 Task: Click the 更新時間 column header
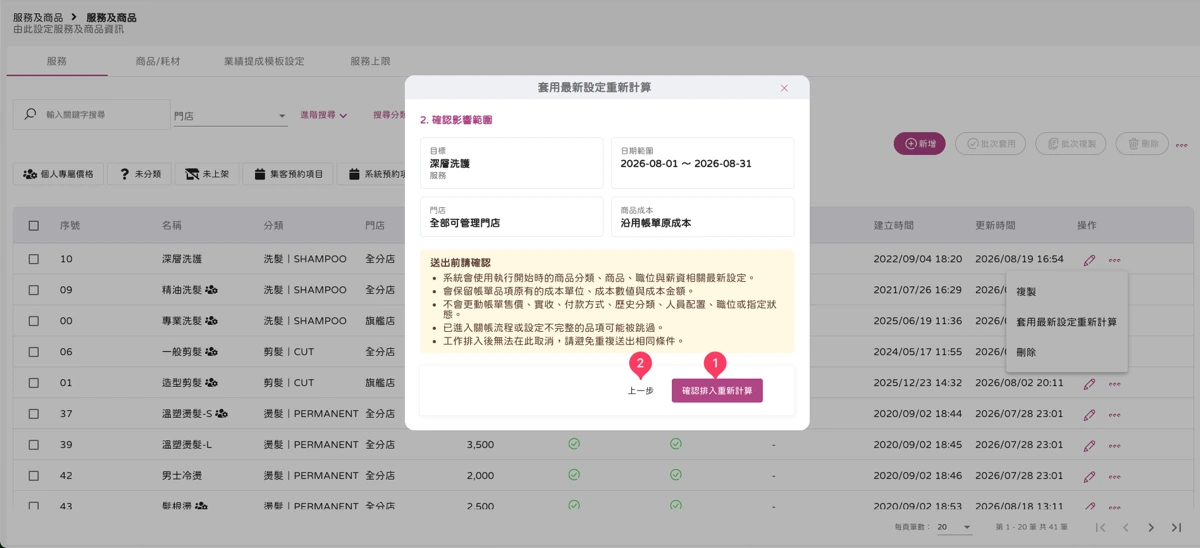995,226
